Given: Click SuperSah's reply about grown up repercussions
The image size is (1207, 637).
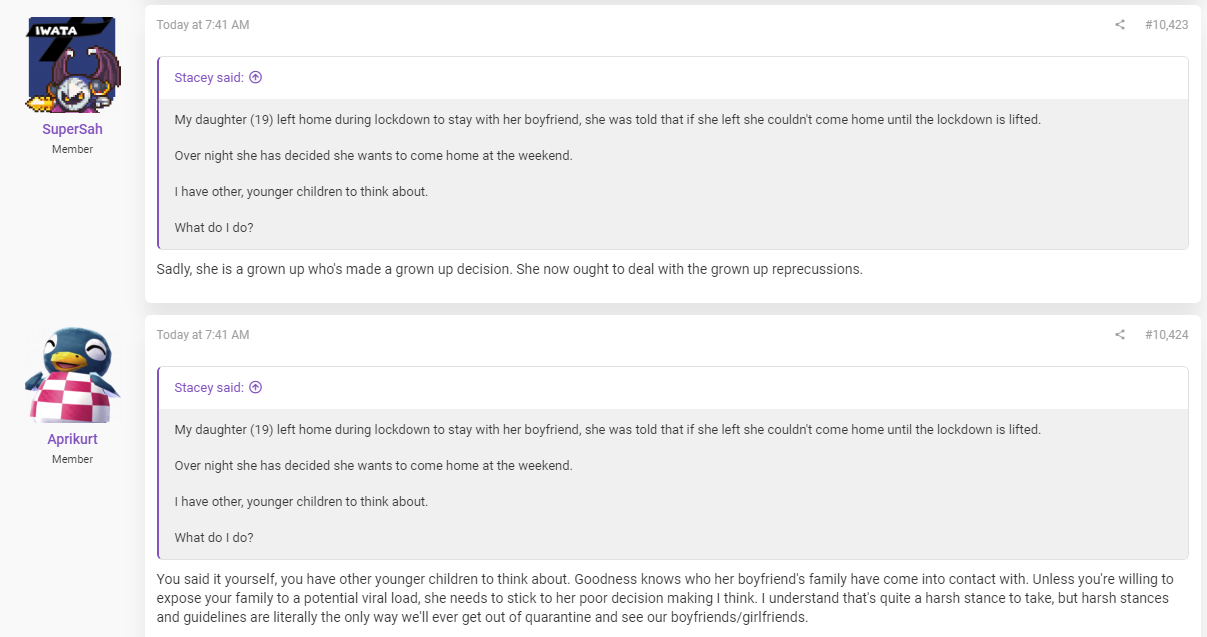Looking at the screenshot, I should 509,269.
